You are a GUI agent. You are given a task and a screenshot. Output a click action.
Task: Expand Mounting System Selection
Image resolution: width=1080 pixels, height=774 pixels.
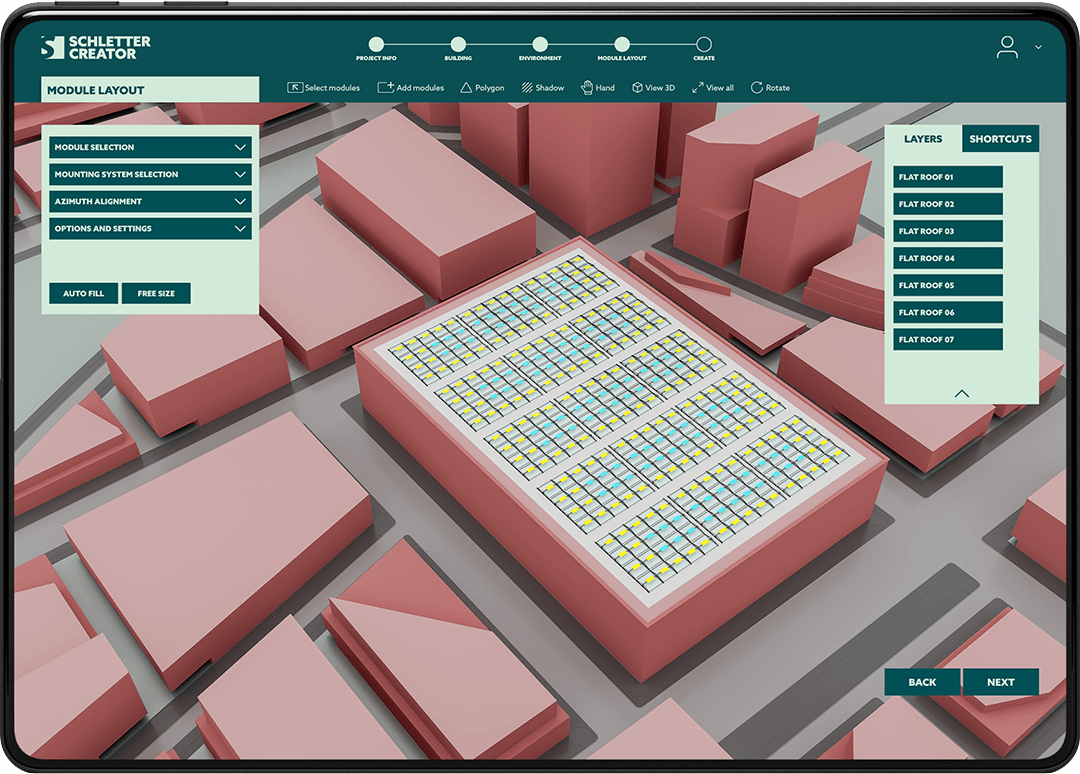(150, 174)
